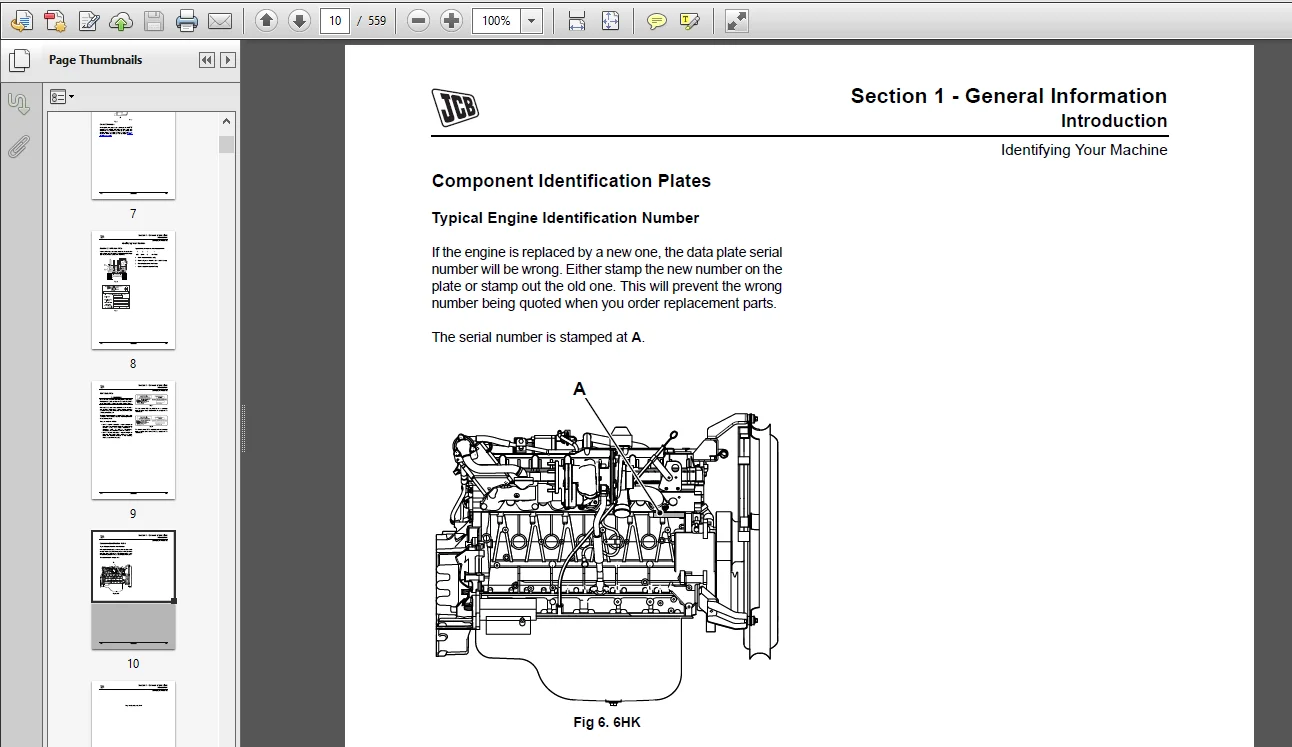
Task: Click the Identifying Your Machine text
Action: (x=1084, y=150)
